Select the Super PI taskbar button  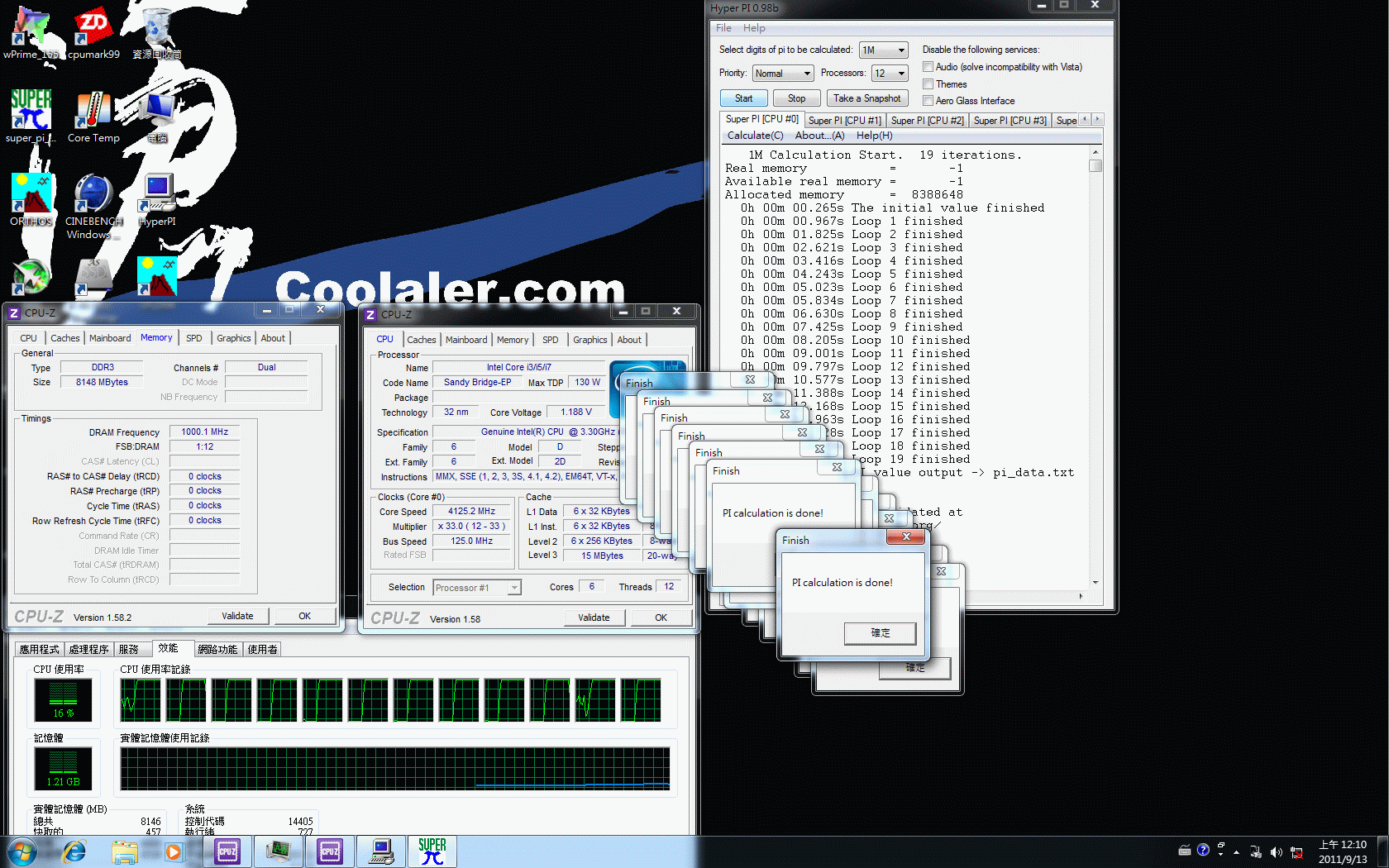coord(432,851)
